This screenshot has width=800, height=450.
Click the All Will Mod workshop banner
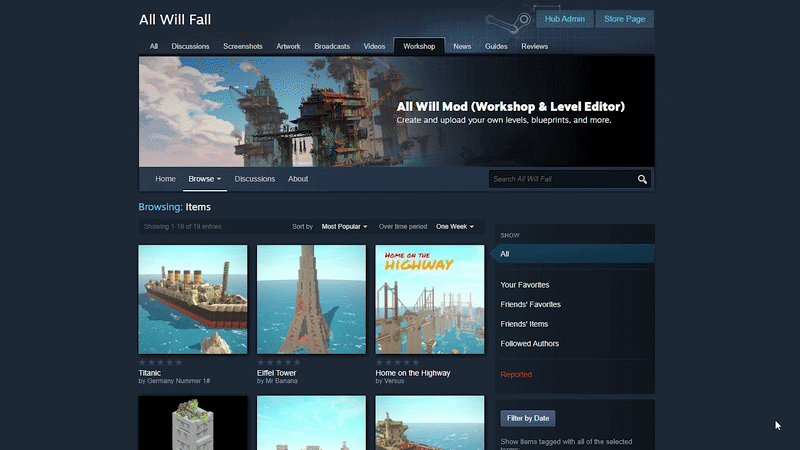[396, 112]
